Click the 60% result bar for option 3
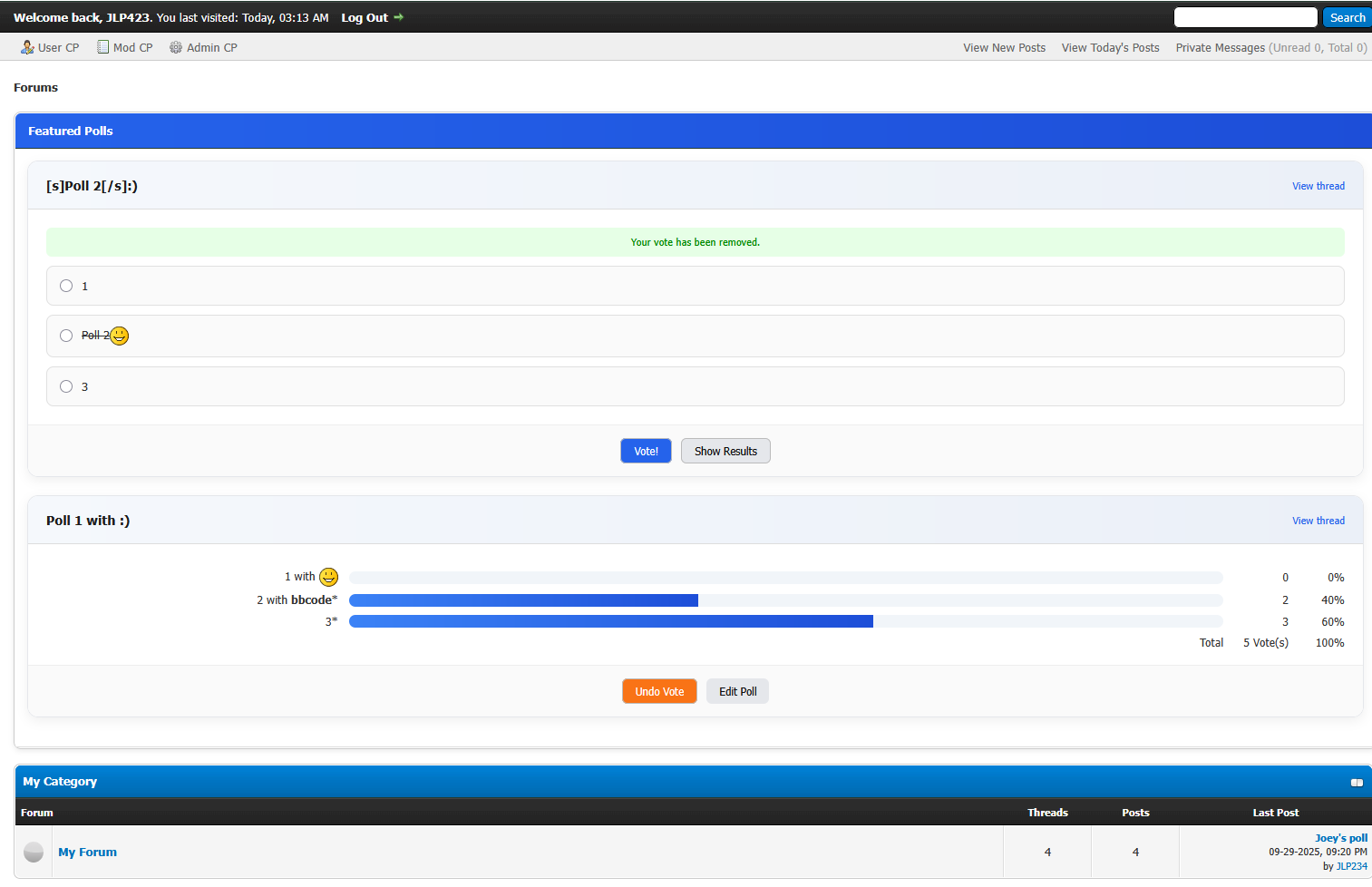 (610, 621)
